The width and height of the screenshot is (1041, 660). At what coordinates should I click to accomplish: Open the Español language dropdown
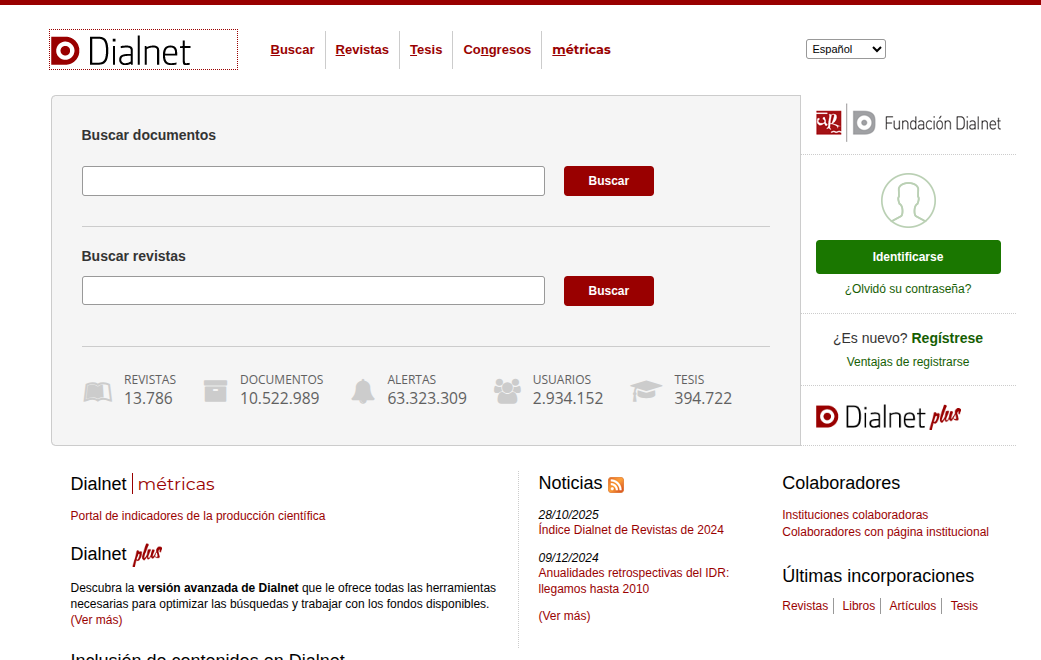pyautogui.click(x=846, y=49)
